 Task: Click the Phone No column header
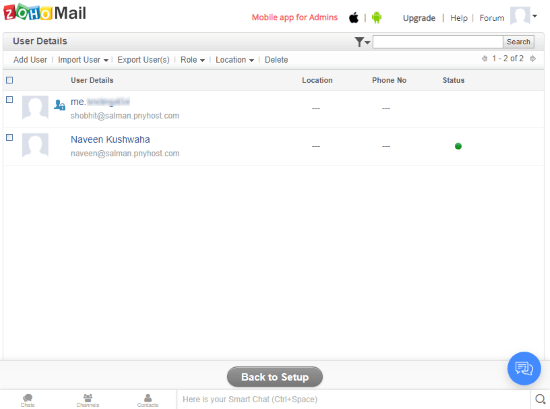389,80
